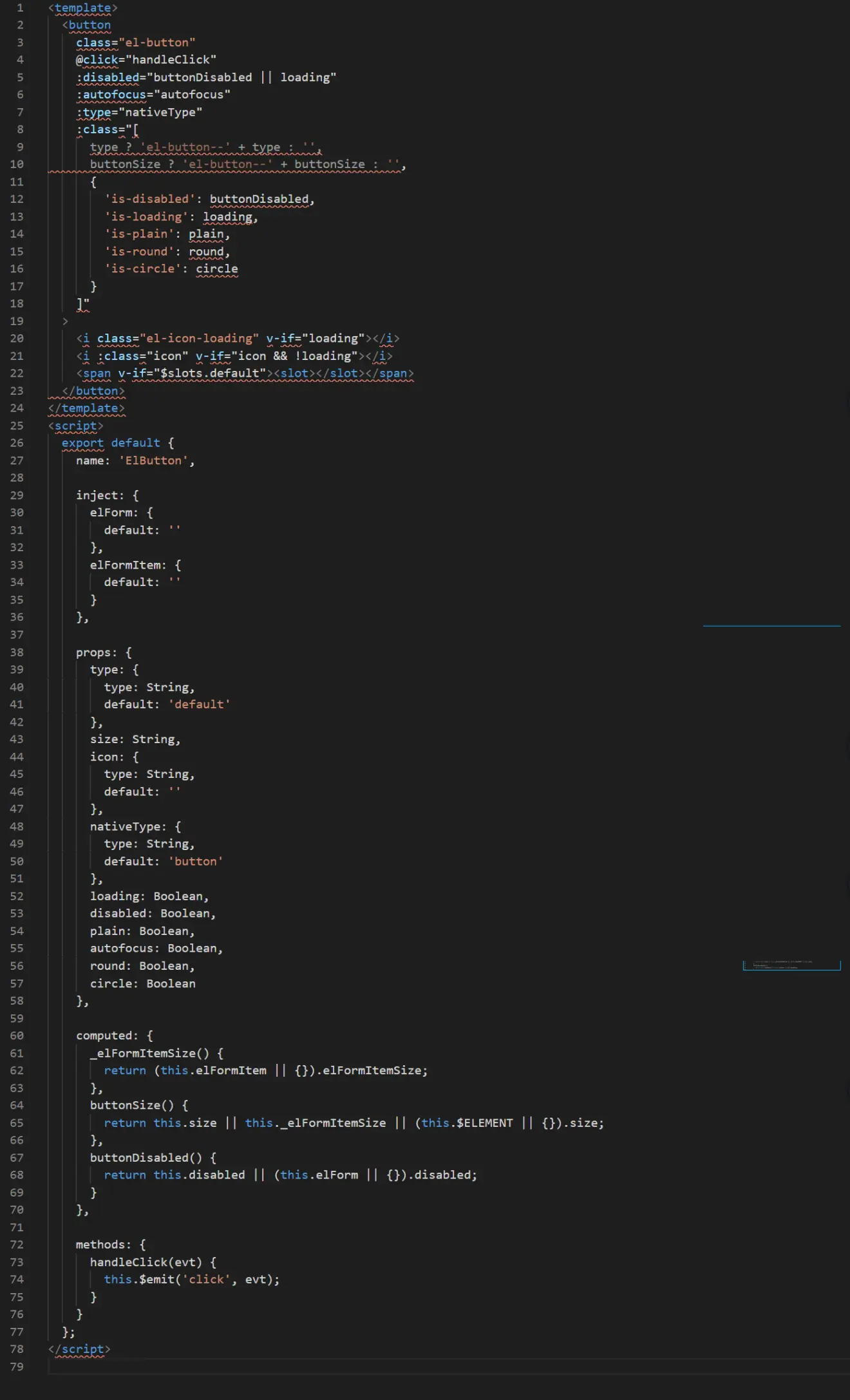Image resolution: width=850 pixels, height=1400 pixels.
Task: Click plain: Boolean prop
Action: coord(142,931)
